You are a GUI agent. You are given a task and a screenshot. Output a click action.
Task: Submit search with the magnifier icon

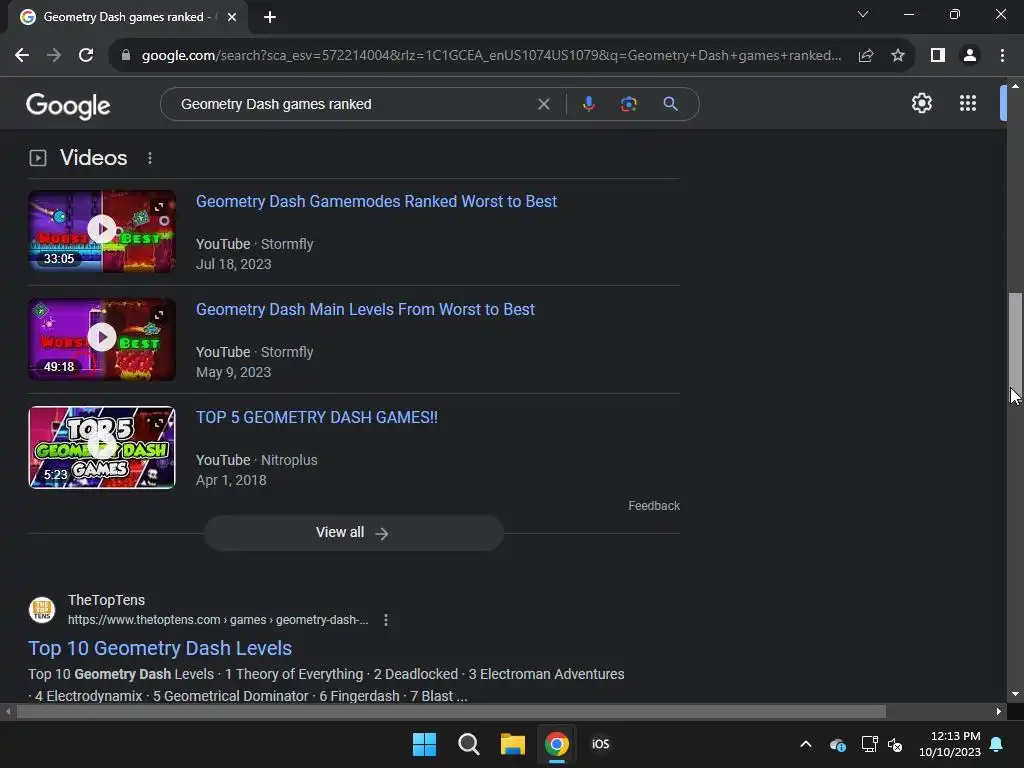click(x=670, y=104)
